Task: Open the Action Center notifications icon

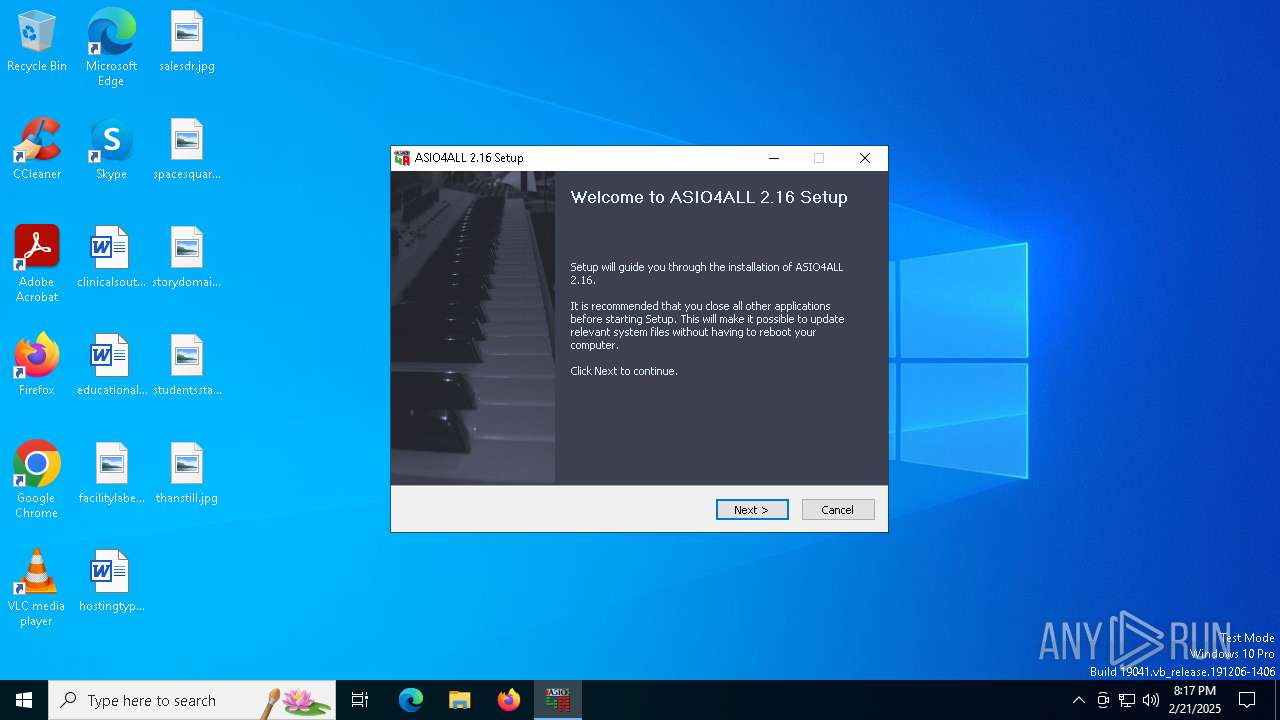Action: 1247,700
